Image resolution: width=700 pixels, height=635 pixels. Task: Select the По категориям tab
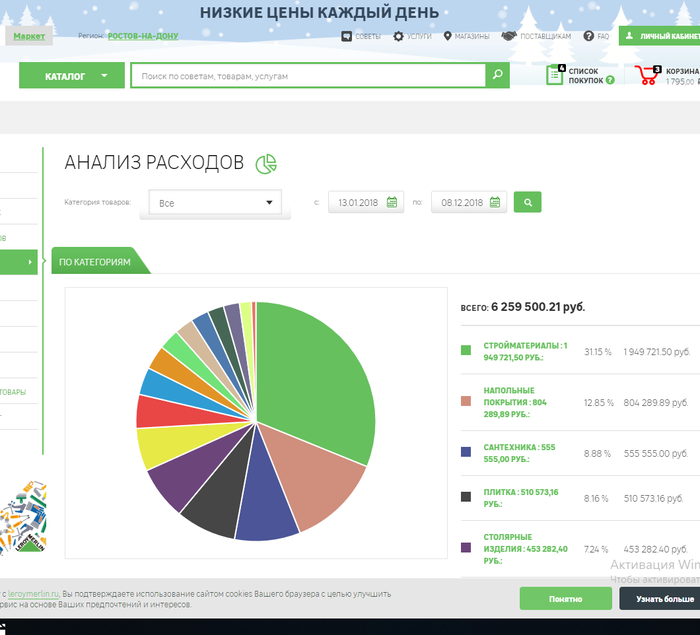(95, 261)
